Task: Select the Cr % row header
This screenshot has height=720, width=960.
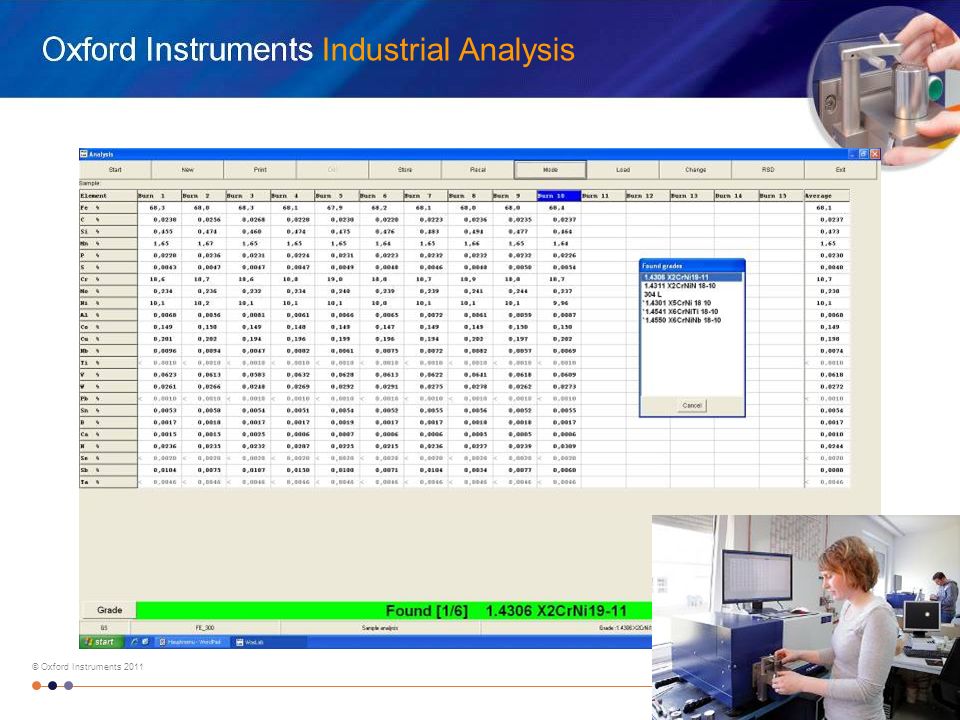Action: pos(108,279)
